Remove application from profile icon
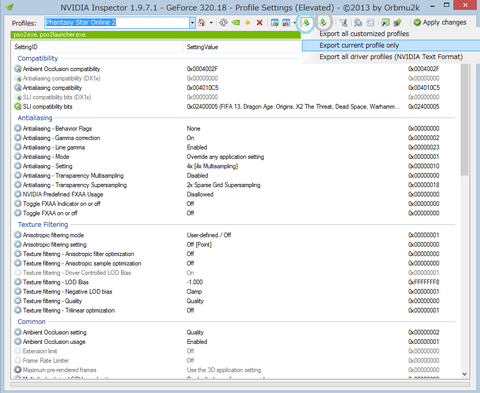480x393 pixels. [x=286, y=23]
